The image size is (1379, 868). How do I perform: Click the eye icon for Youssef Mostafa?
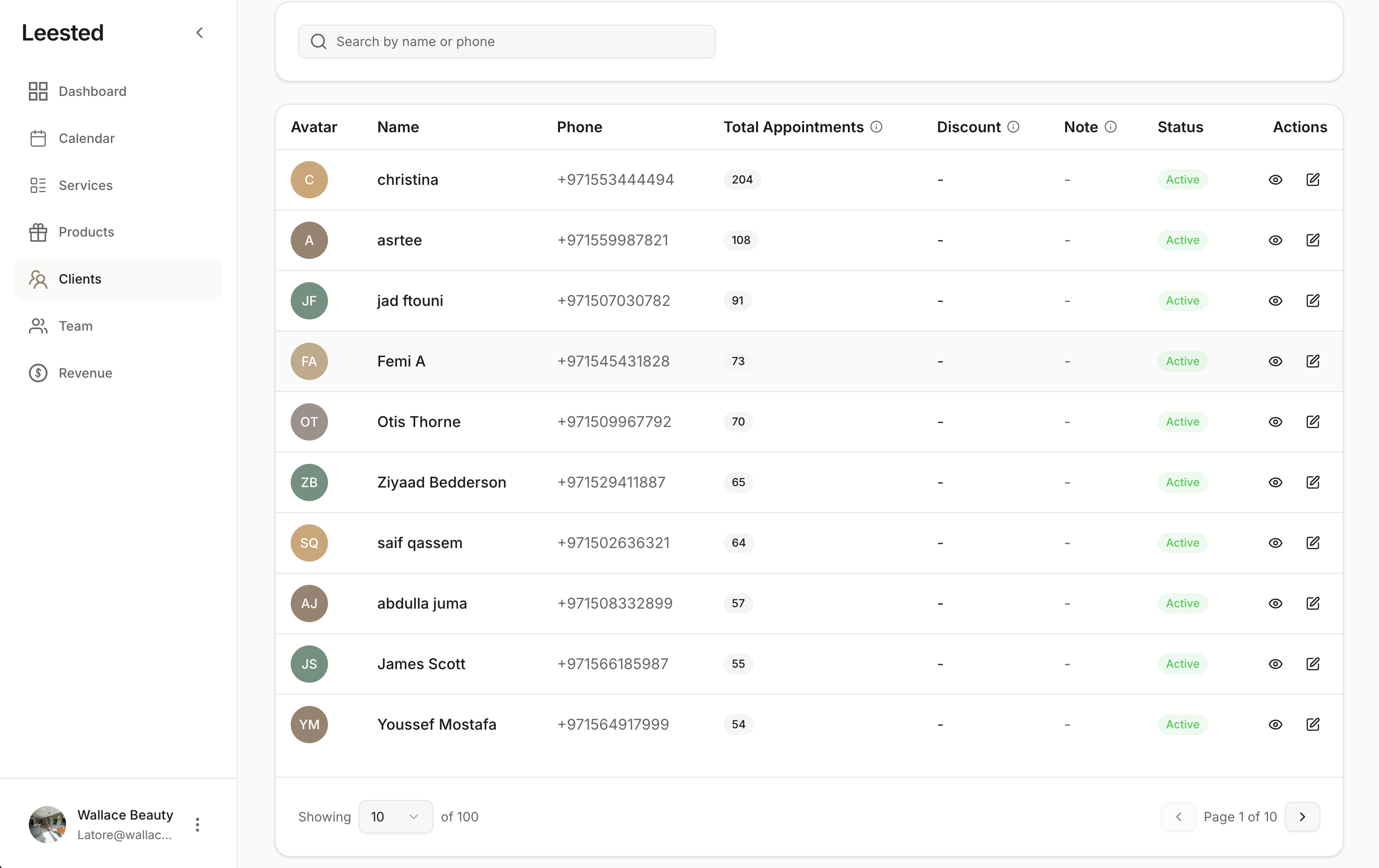click(x=1276, y=724)
